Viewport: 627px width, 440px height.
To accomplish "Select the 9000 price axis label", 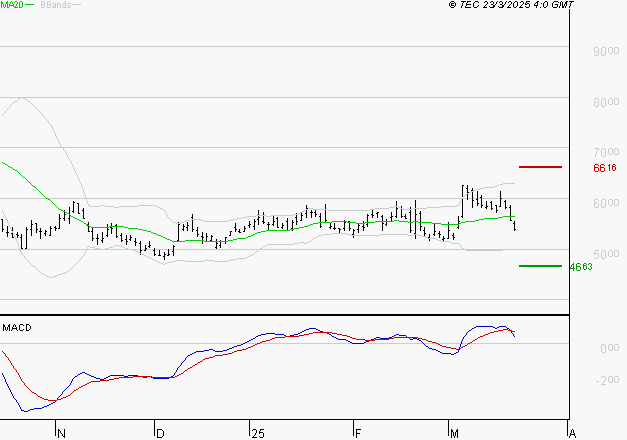I will (604, 51).
